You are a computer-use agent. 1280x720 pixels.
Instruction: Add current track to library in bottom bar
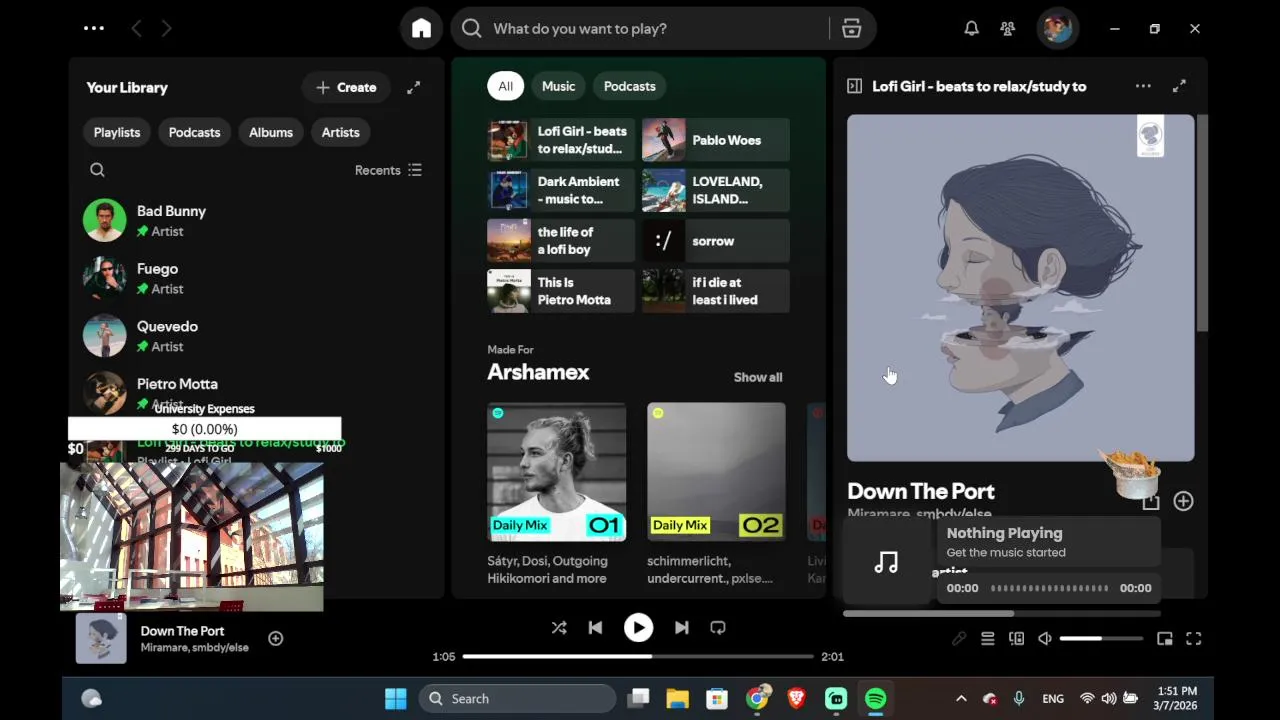coord(276,638)
